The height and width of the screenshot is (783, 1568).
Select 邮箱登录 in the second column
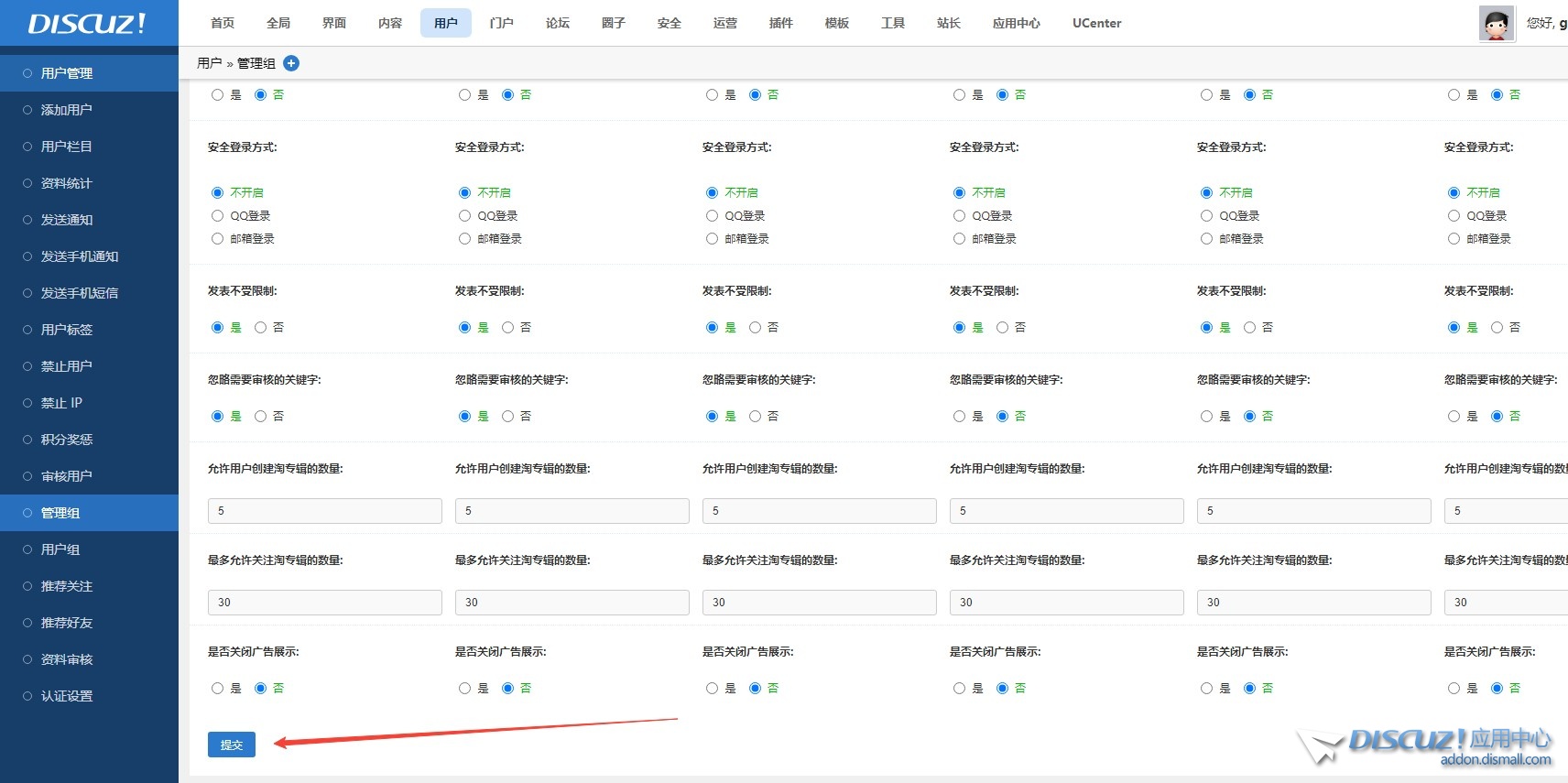(465, 239)
